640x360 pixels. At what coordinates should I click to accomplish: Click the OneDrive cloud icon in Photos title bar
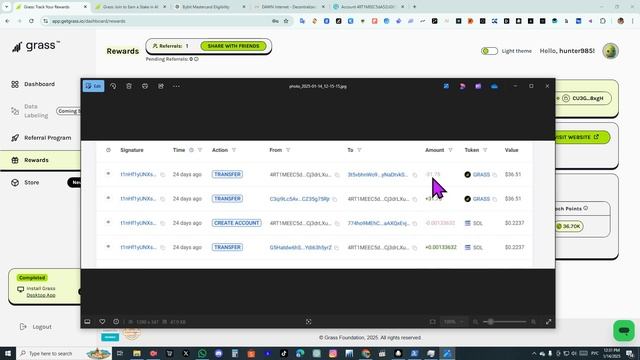coord(494,86)
